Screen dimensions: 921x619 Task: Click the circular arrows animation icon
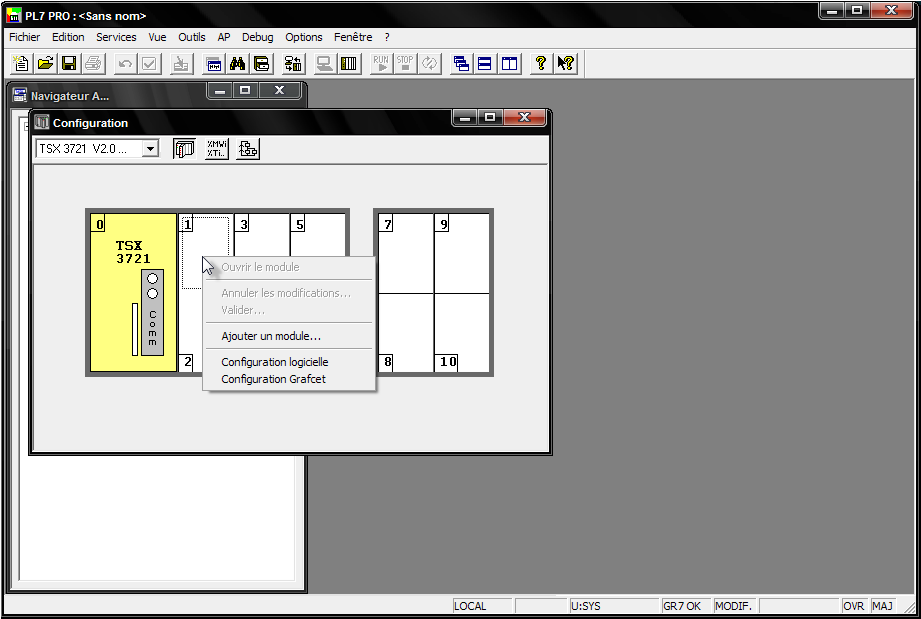coord(429,63)
